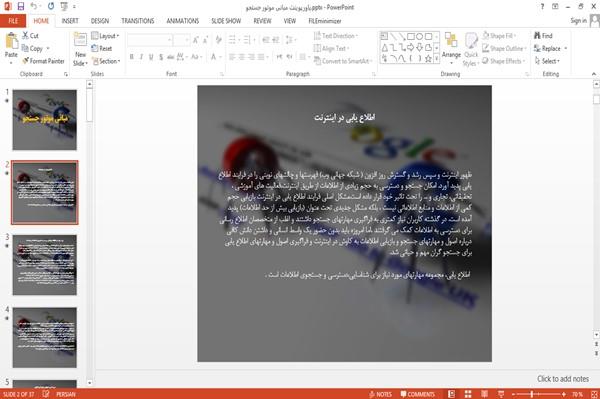Fit slide to current window
The image size is (600, 399).
[x=594, y=394]
